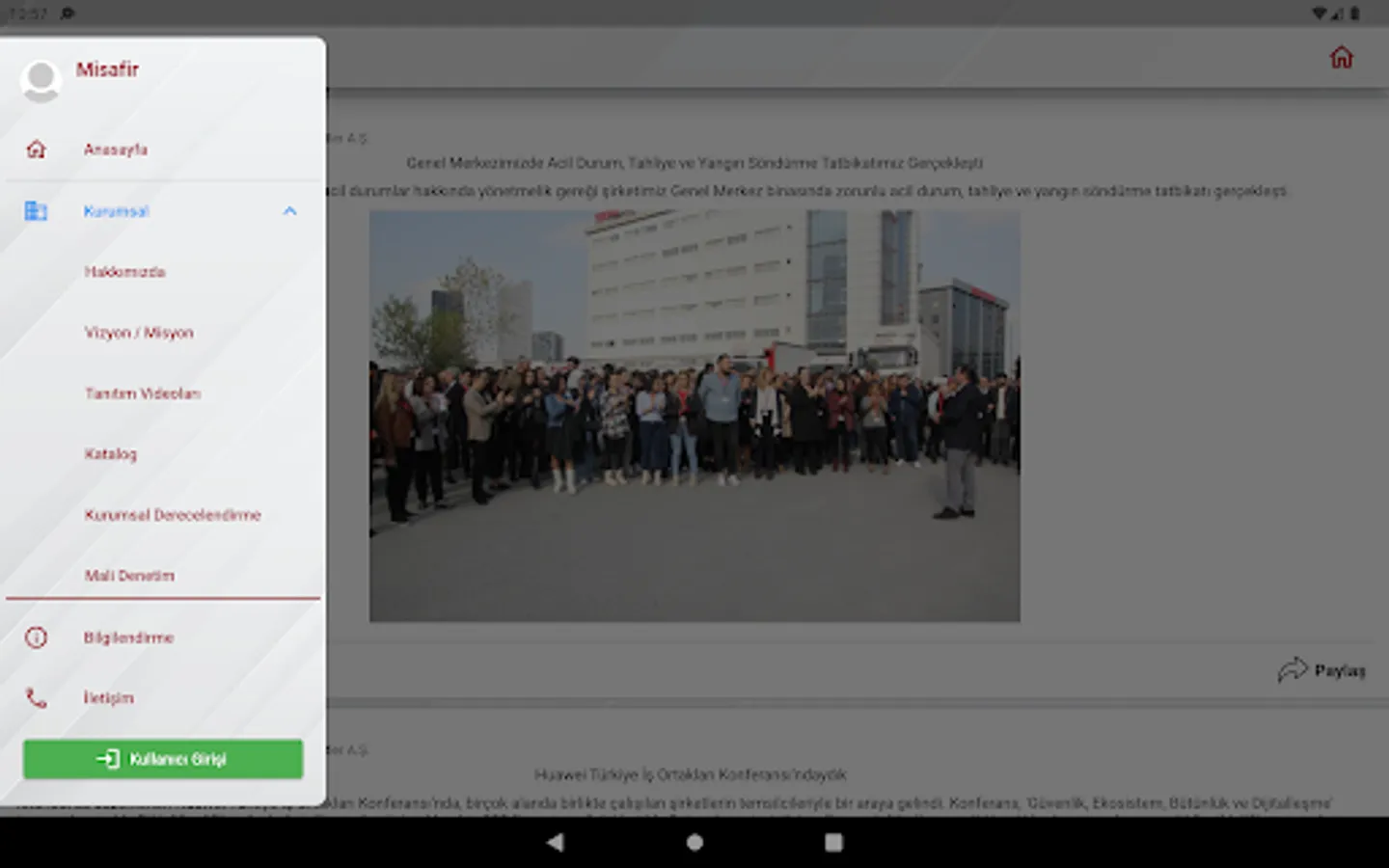Image resolution: width=1389 pixels, height=868 pixels.
Task: Click the Anasayfa house icon in drawer
Action: [37, 149]
